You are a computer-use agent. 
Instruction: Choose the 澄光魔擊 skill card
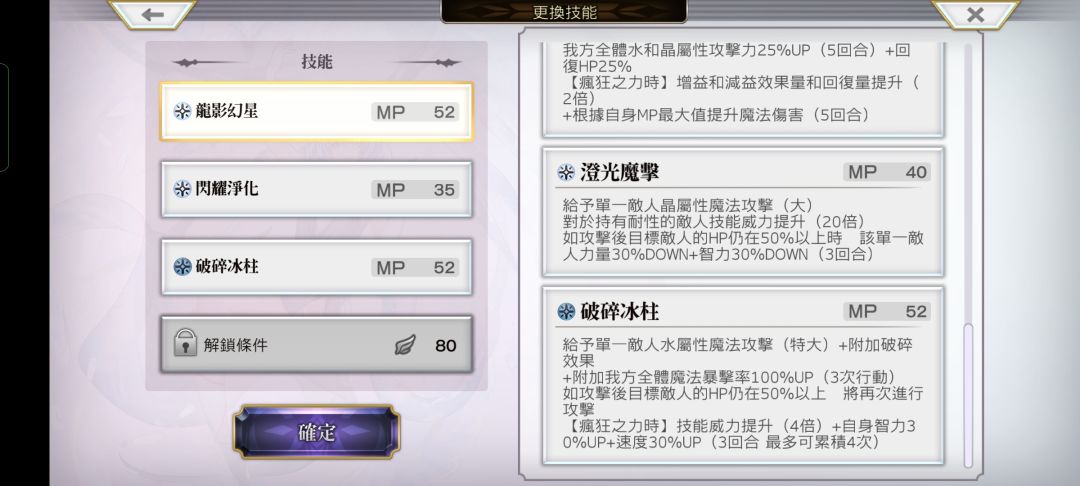[x=743, y=211]
